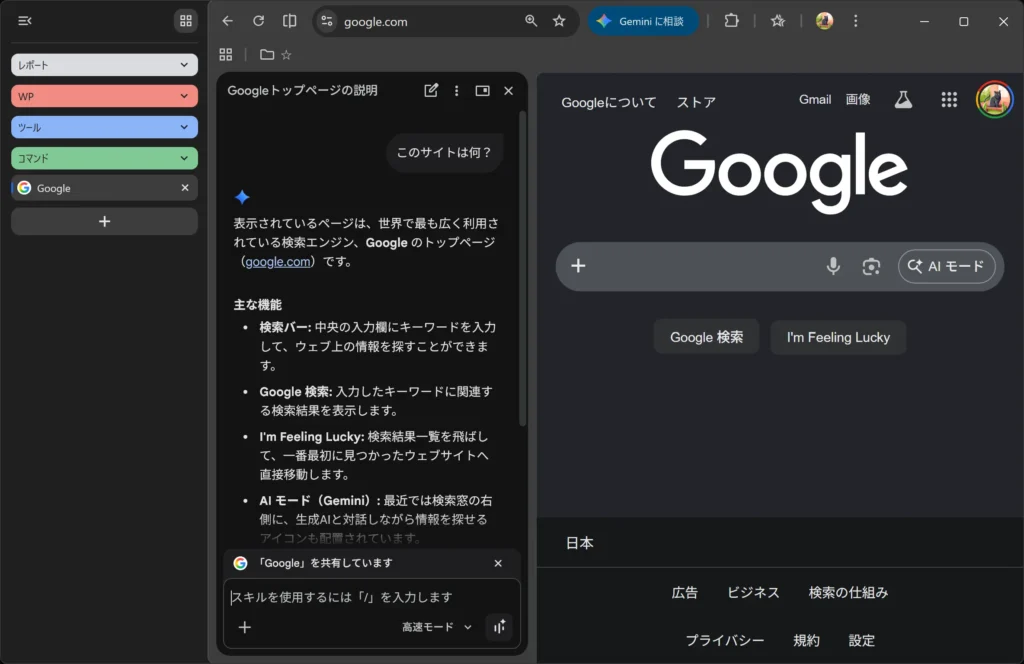Image resolution: width=1024 pixels, height=664 pixels.
Task: Open Gemini panel more options
Action: (x=456, y=91)
